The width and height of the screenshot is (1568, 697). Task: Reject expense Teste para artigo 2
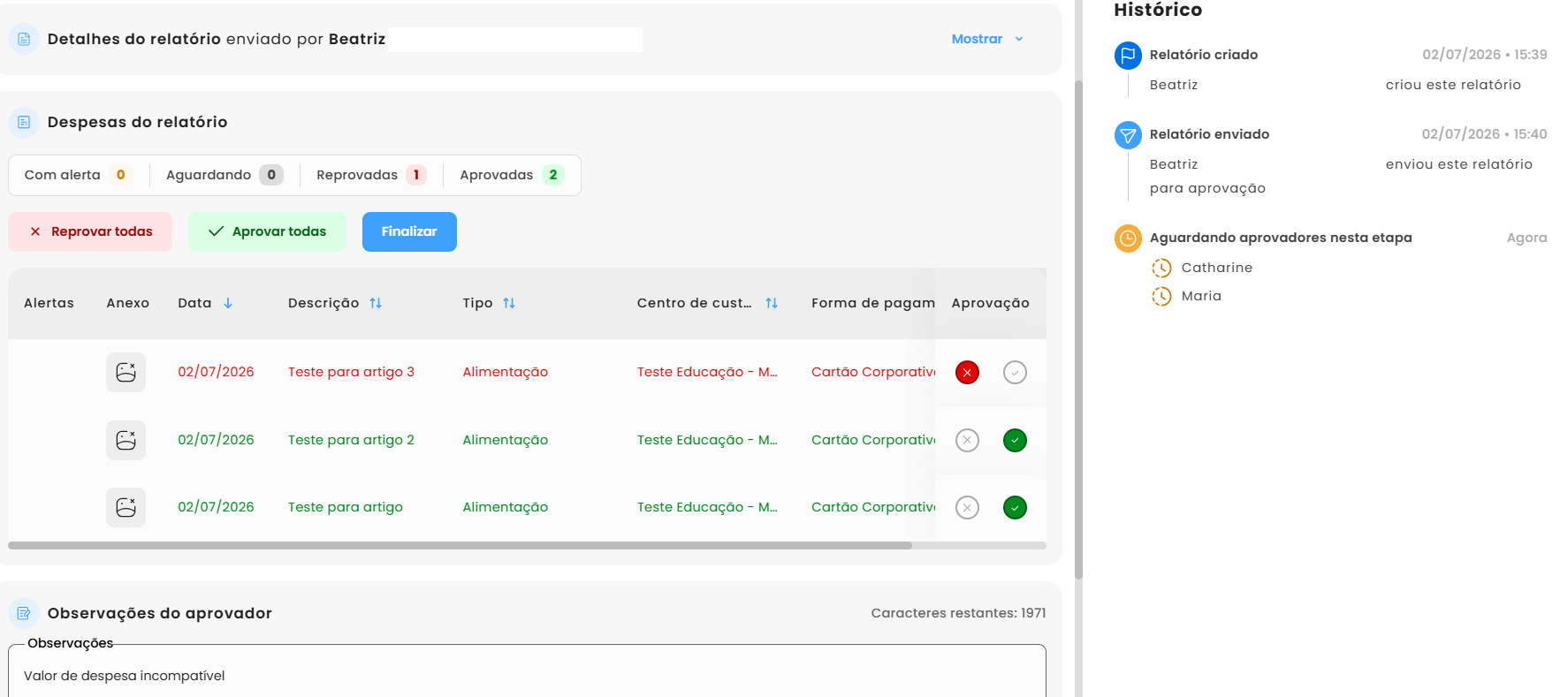click(x=967, y=440)
